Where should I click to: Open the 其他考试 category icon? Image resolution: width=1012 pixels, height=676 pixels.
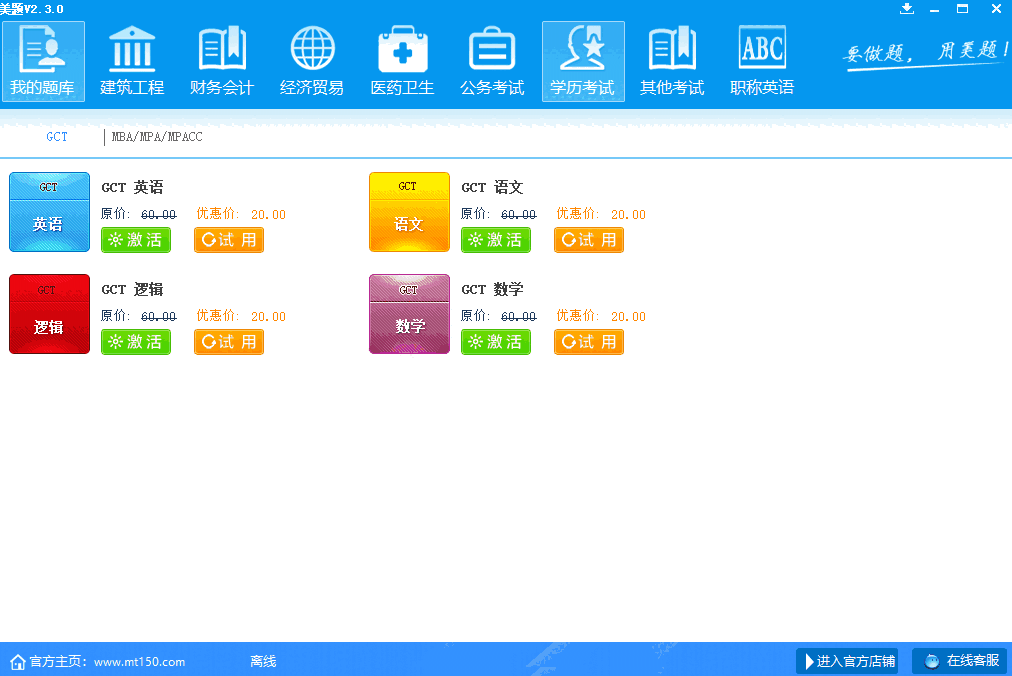[672, 61]
